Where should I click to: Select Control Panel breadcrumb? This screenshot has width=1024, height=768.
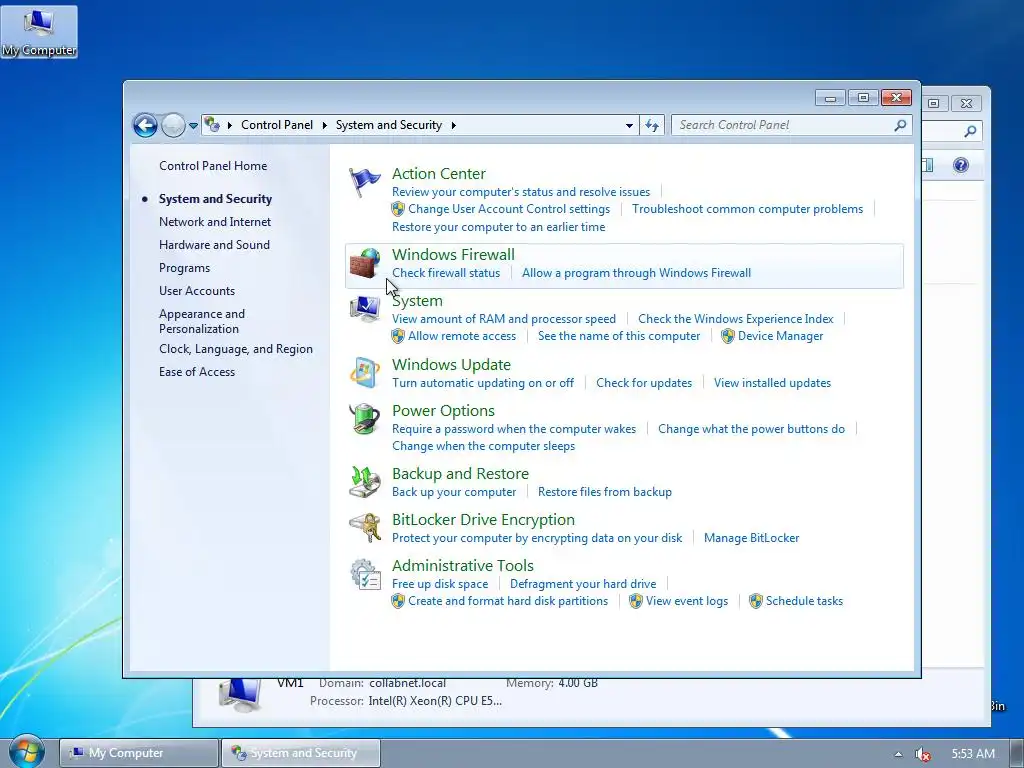click(x=277, y=125)
